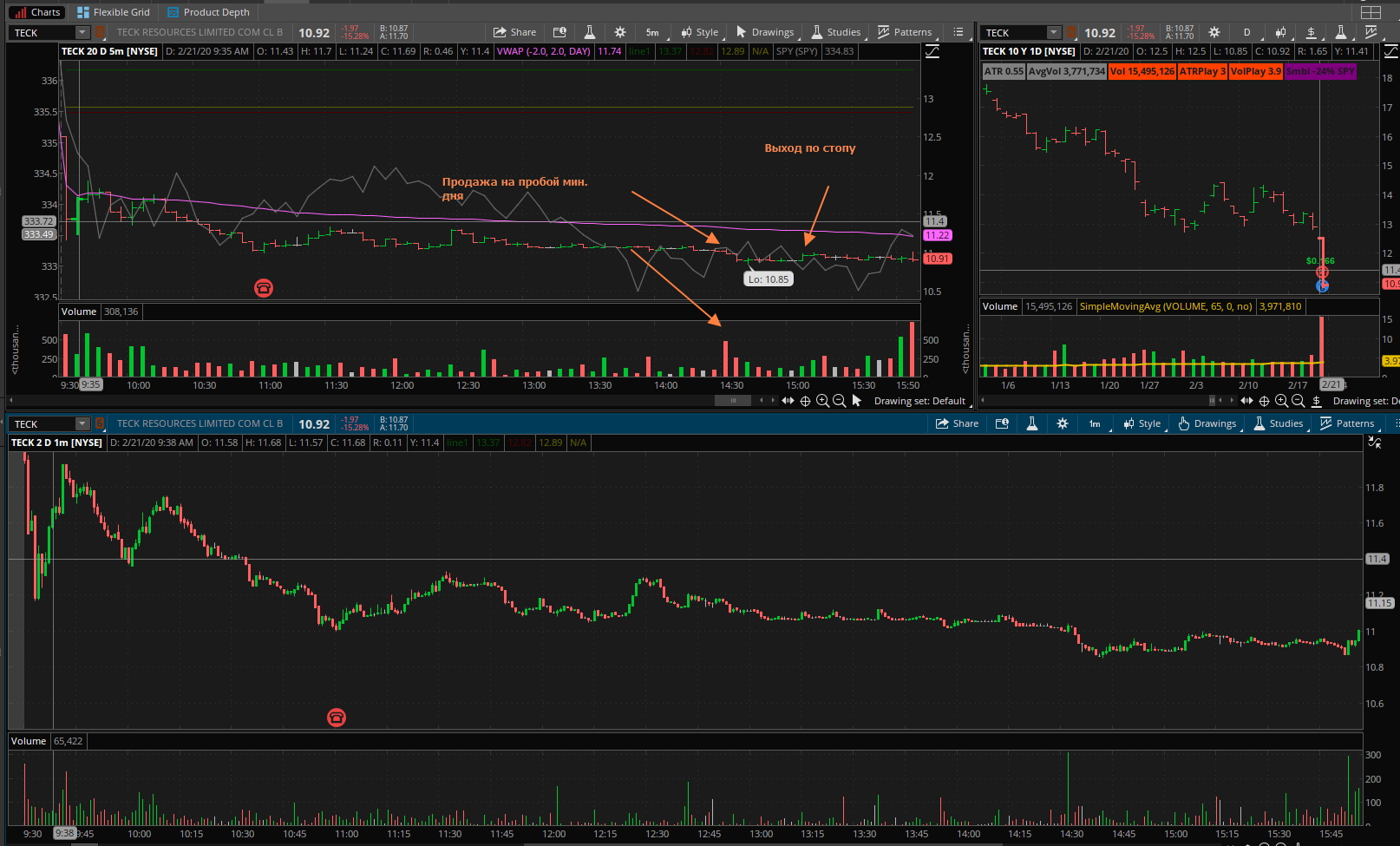Switch to the Flexible Grid tab

(x=114, y=12)
